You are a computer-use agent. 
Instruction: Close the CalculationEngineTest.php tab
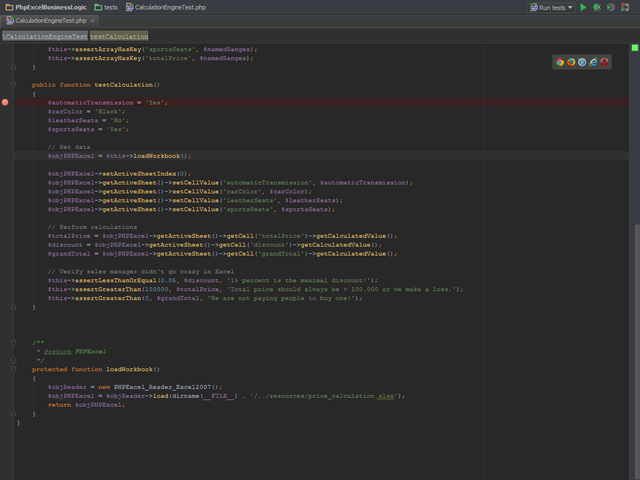[x=93, y=21]
